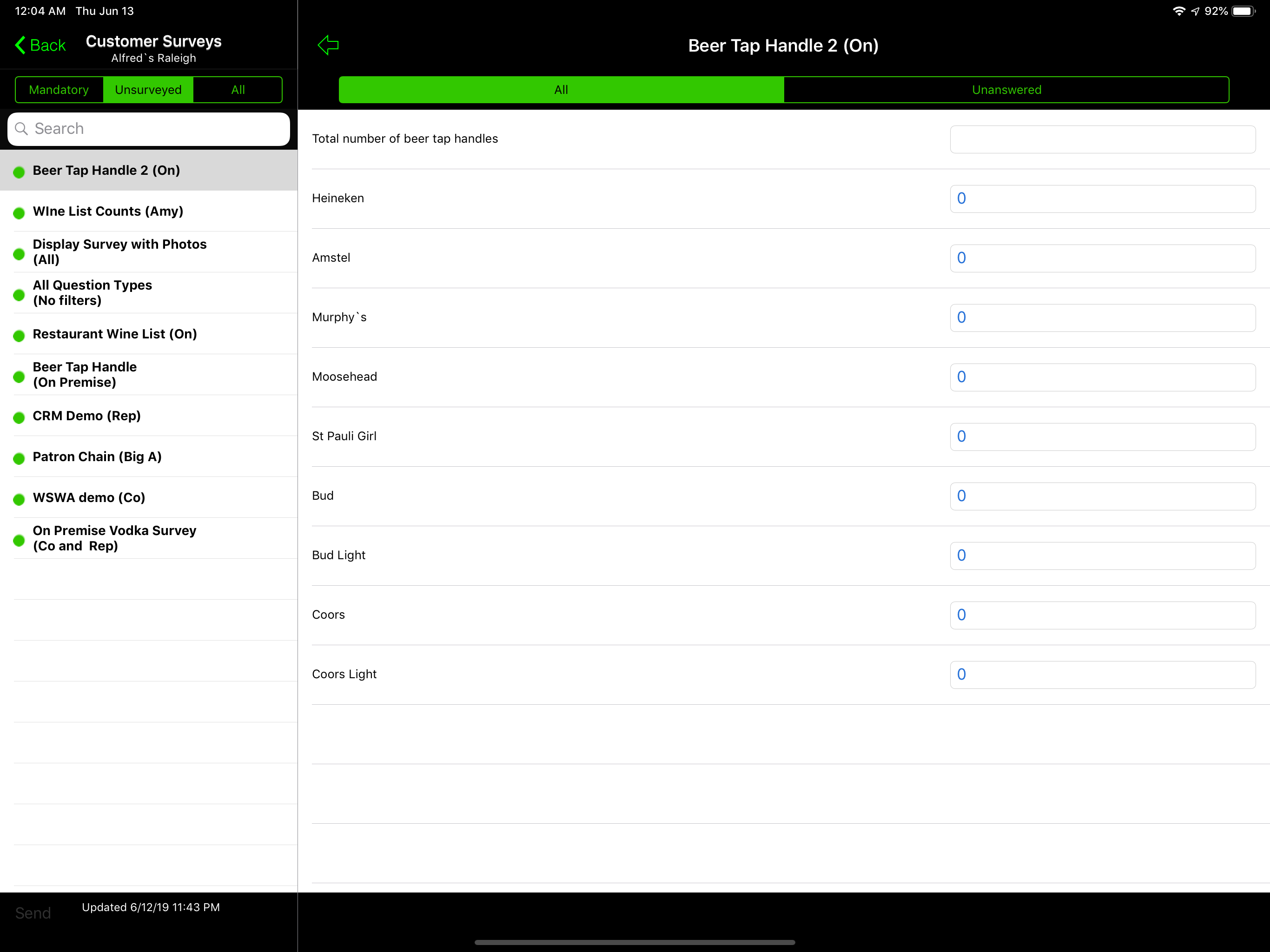This screenshot has width=1270, height=952.
Task: Switch to the Mandatory tab
Action: pyautogui.click(x=59, y=90)
